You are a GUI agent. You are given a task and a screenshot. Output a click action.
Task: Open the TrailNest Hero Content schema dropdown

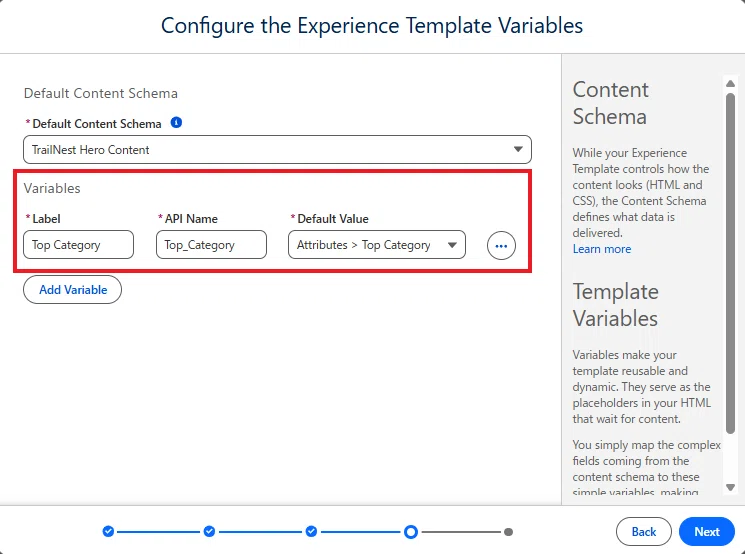point(277,150)
